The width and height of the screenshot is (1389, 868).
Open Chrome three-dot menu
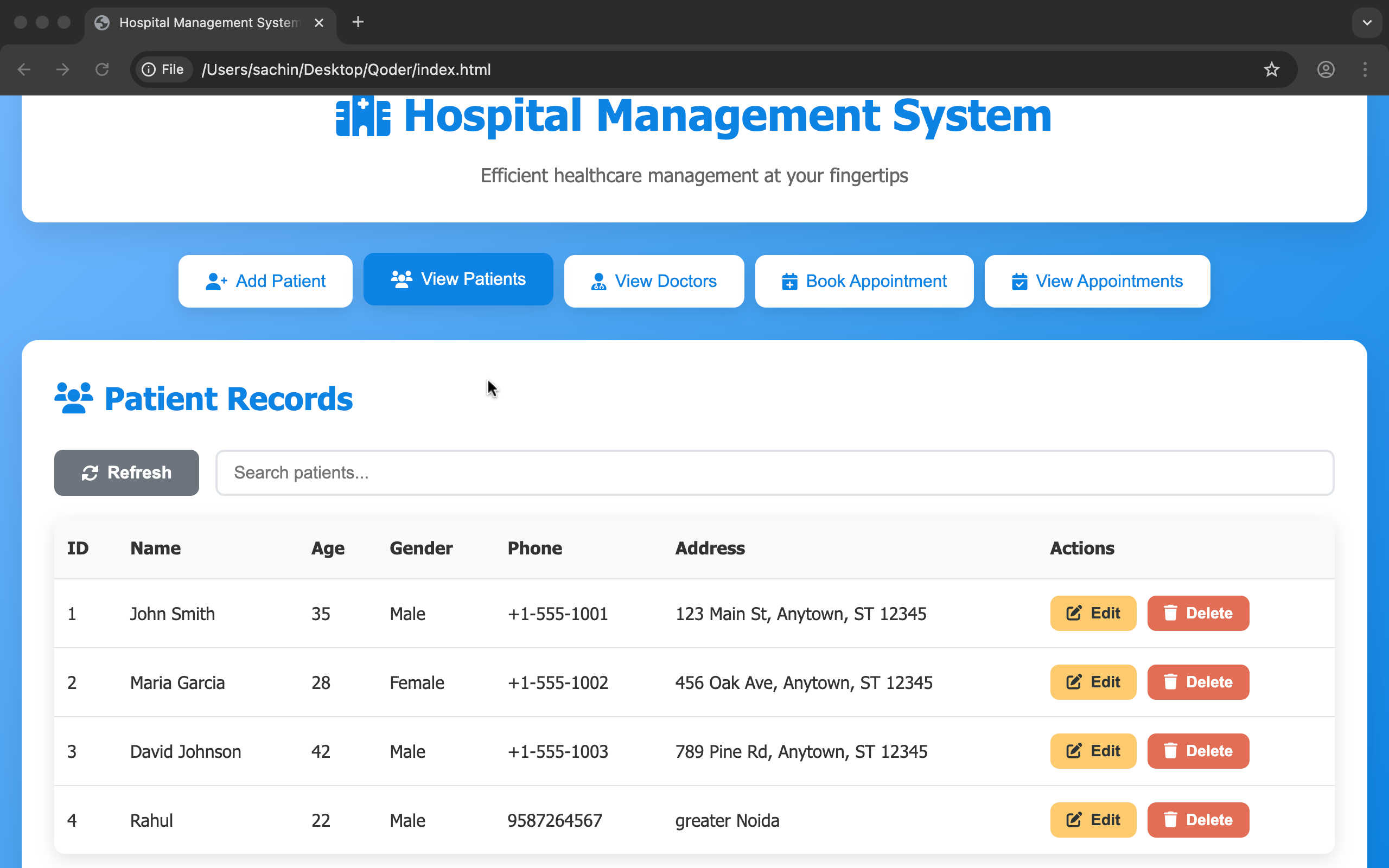pyautogui.click(x=1365, y=69)
